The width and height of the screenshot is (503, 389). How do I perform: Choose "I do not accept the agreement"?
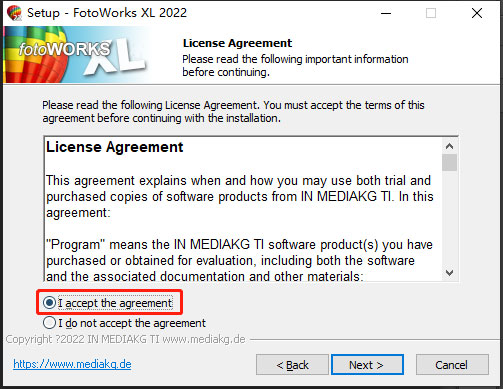pyautogui.click(x=49, y=323)
